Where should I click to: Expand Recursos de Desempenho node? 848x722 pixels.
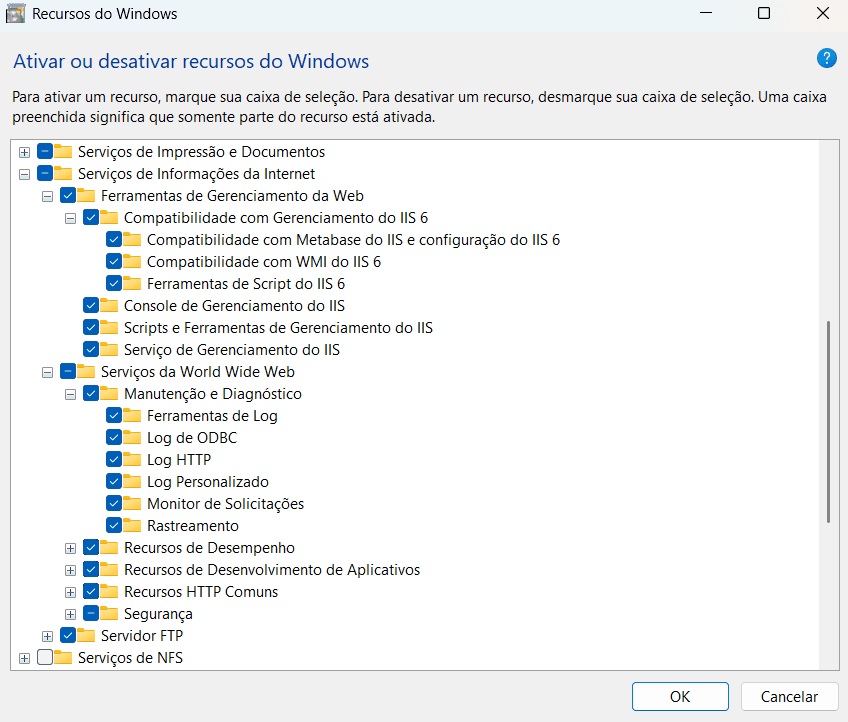(70, 548)
